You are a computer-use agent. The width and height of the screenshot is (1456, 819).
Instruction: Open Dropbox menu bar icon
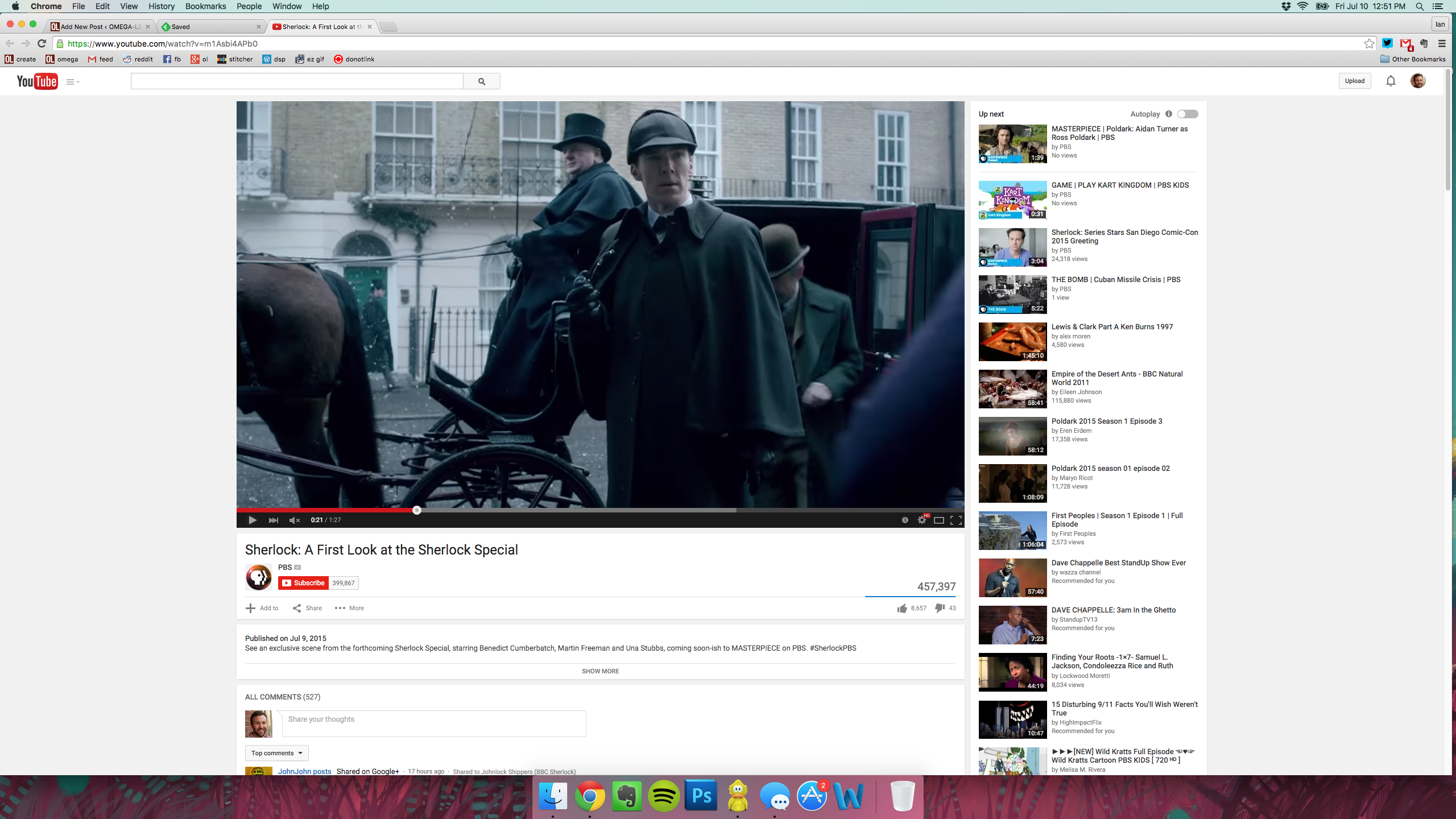pyautogui.click(x=1286, y=6)
